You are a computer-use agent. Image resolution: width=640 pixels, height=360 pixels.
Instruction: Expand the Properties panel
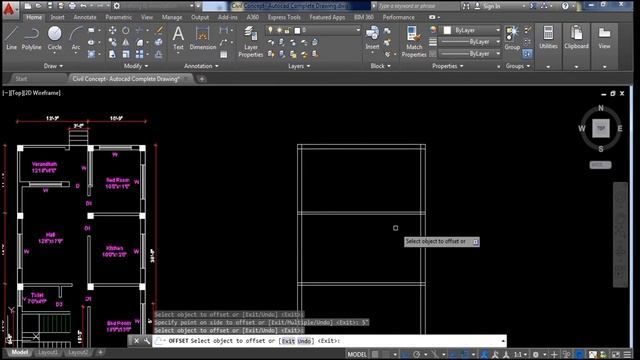[448, 66]
